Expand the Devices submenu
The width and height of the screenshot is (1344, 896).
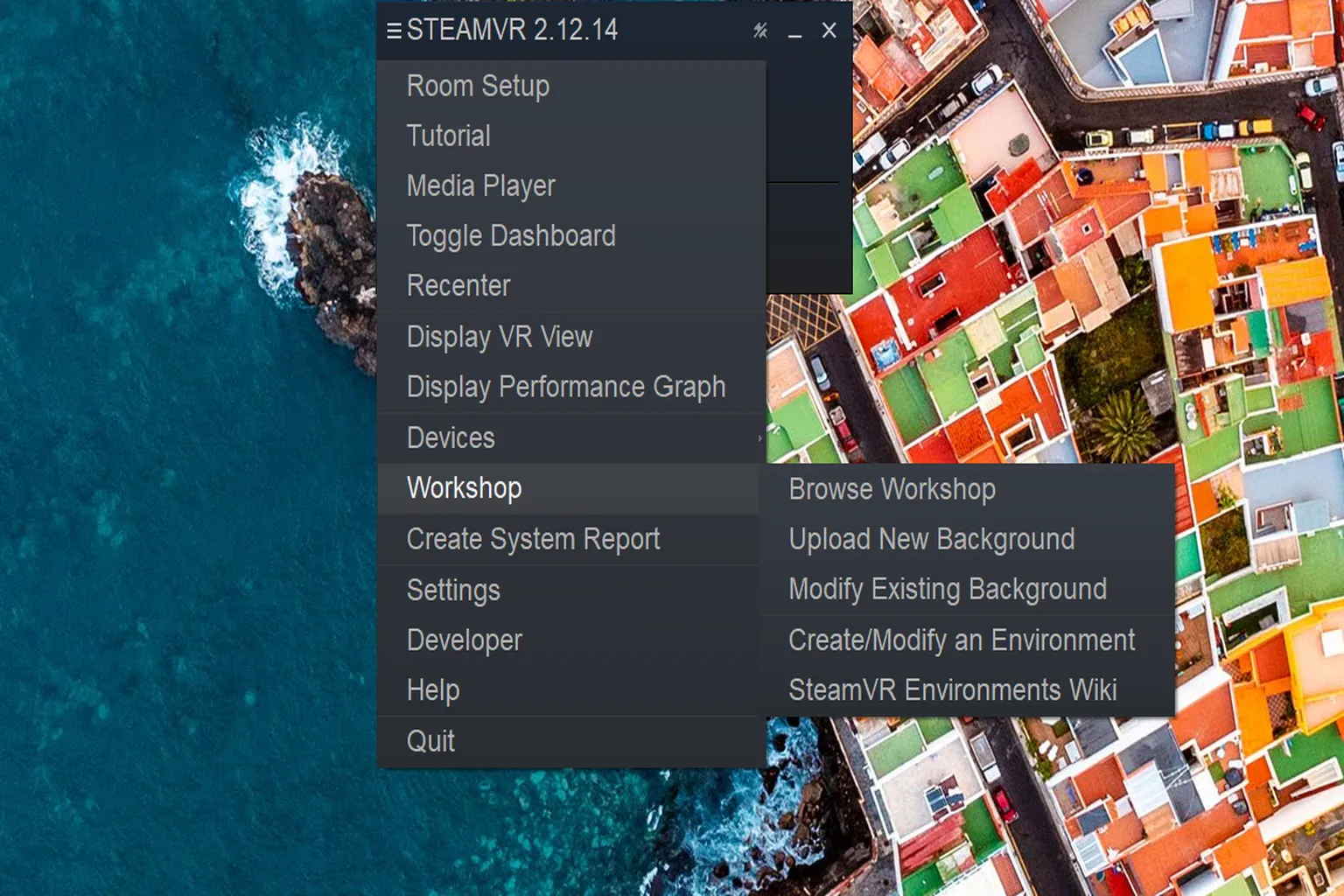click(571, 437)
